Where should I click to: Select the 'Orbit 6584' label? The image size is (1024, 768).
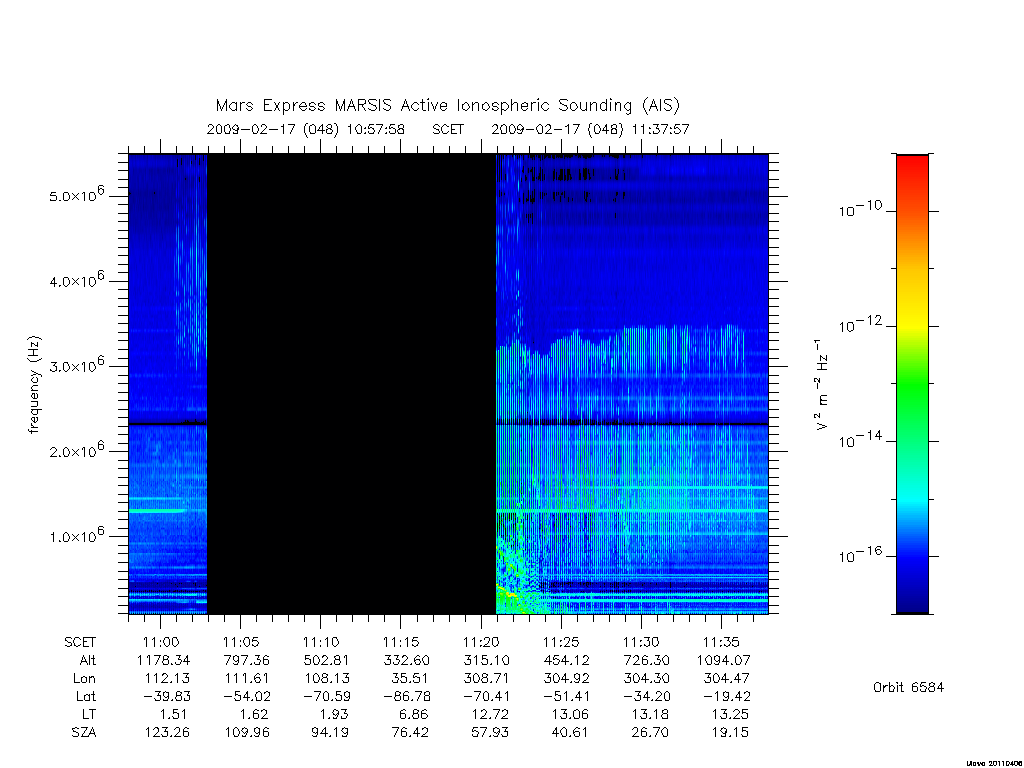click(908, 687)
